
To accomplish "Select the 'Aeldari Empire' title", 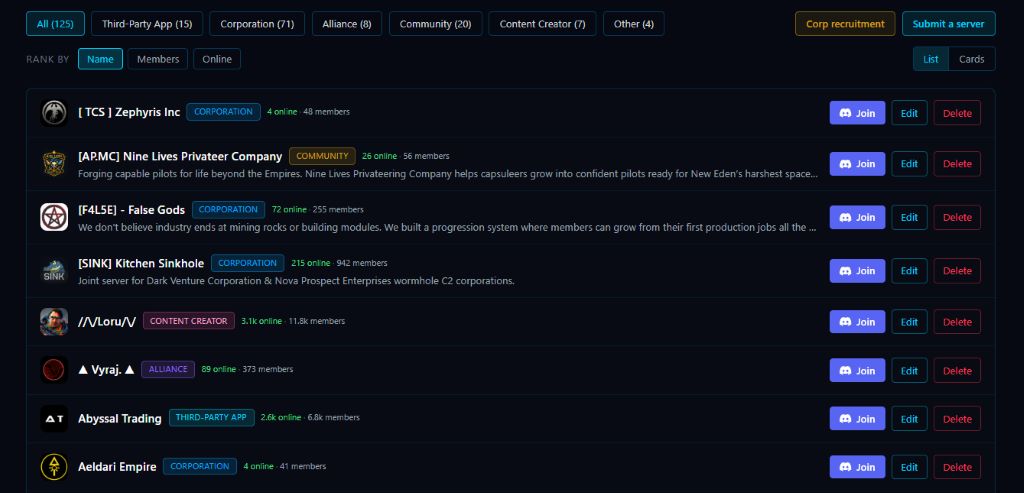I will [117, 467].
